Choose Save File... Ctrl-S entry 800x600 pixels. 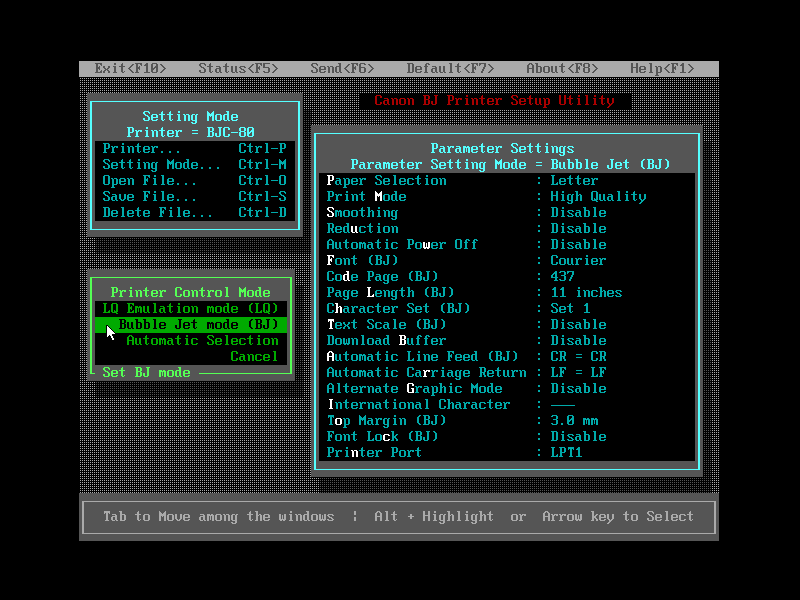click(194, 196)
